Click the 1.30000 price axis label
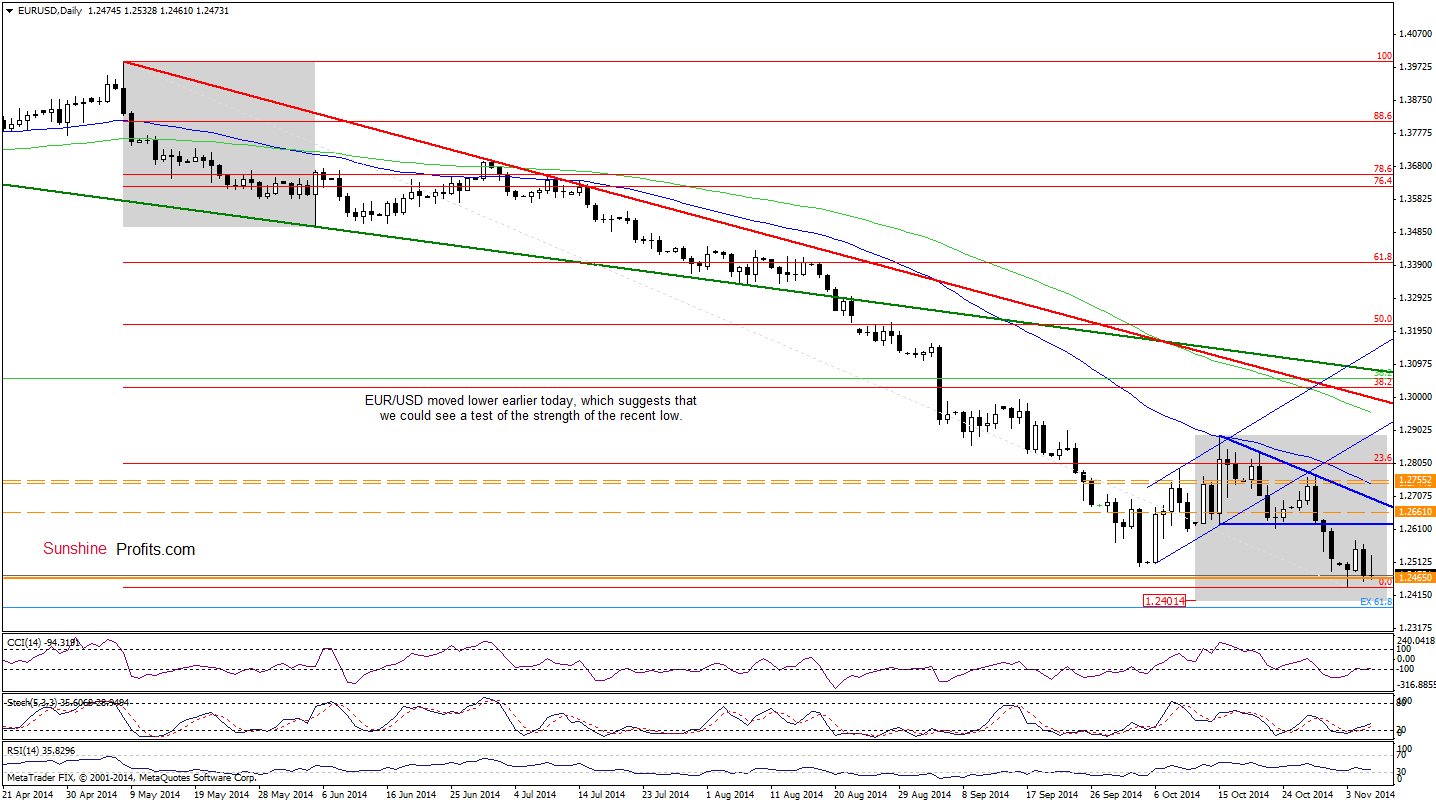The width and height of the screenshot is (1436, 803). pyautogui.click(x=1417, y=397)
